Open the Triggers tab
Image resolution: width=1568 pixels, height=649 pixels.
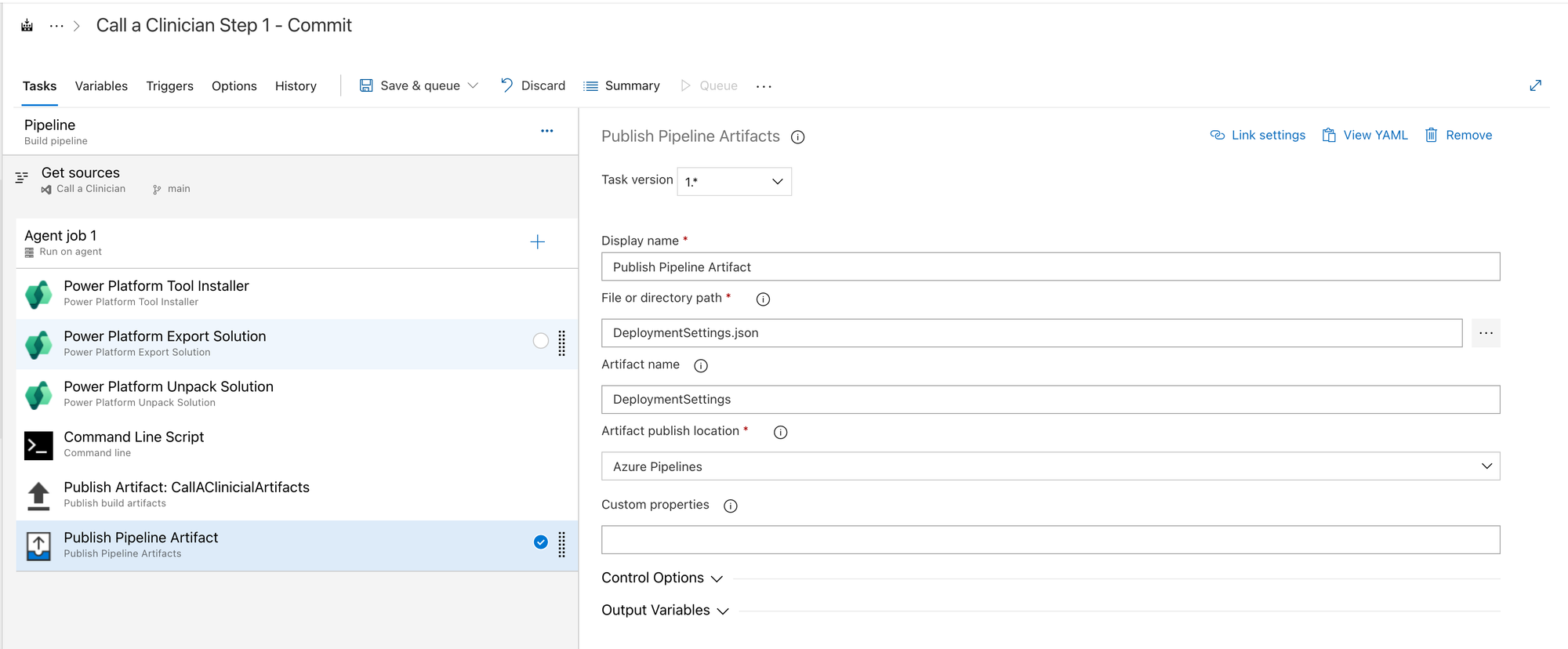169,85
